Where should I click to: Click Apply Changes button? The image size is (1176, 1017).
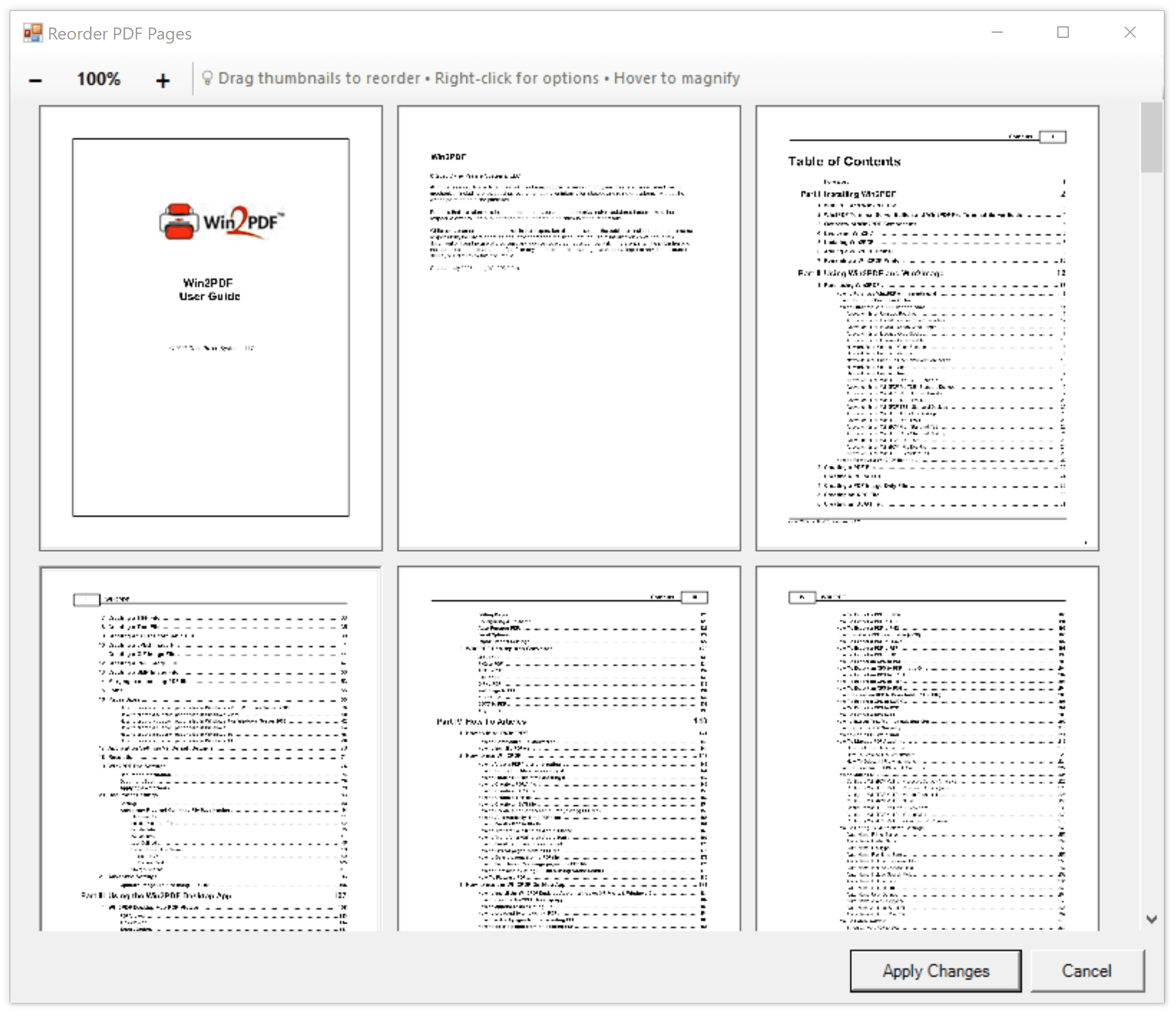pos(935,971)
